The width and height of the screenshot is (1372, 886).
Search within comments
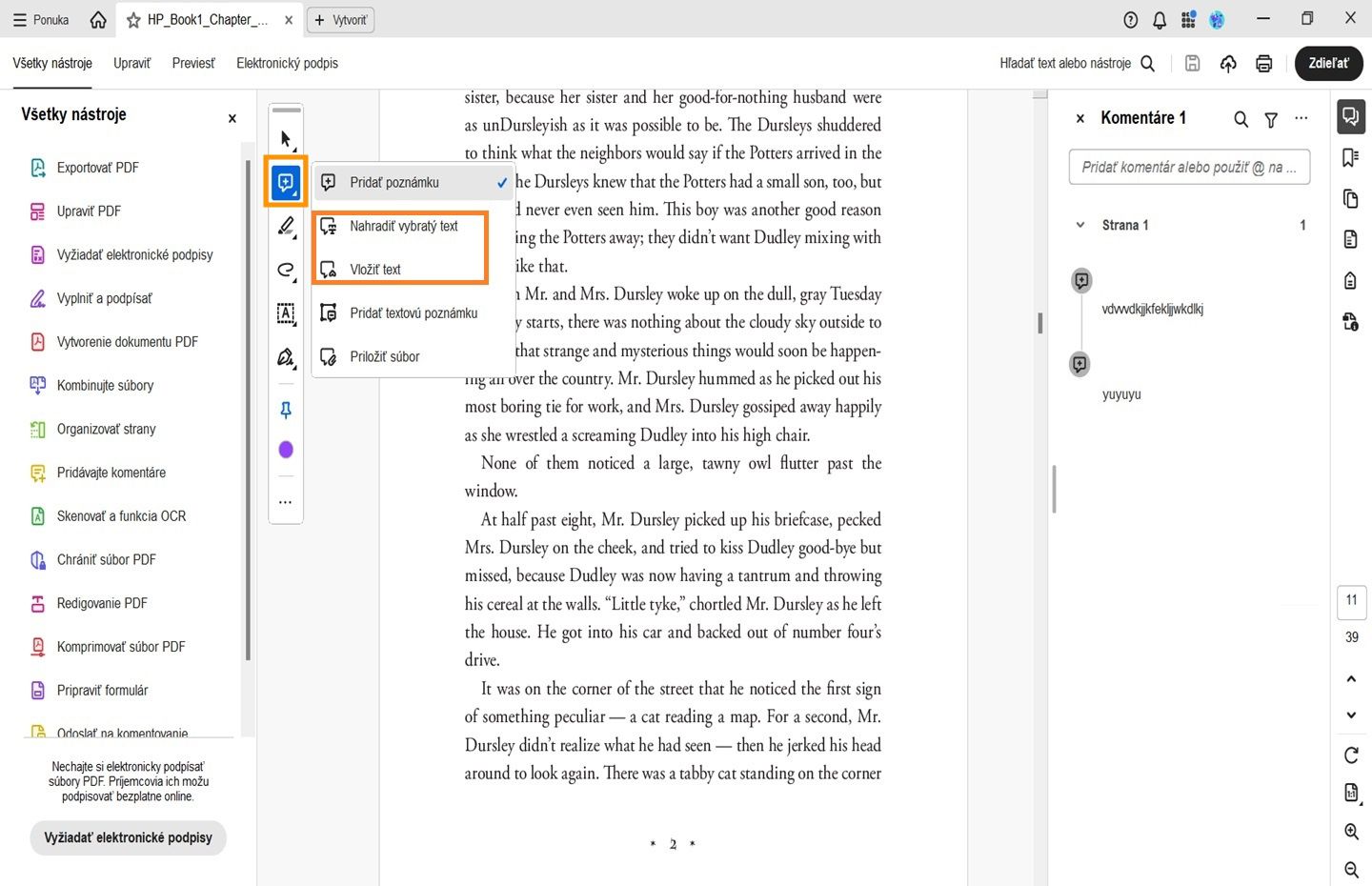(1241, 119)
